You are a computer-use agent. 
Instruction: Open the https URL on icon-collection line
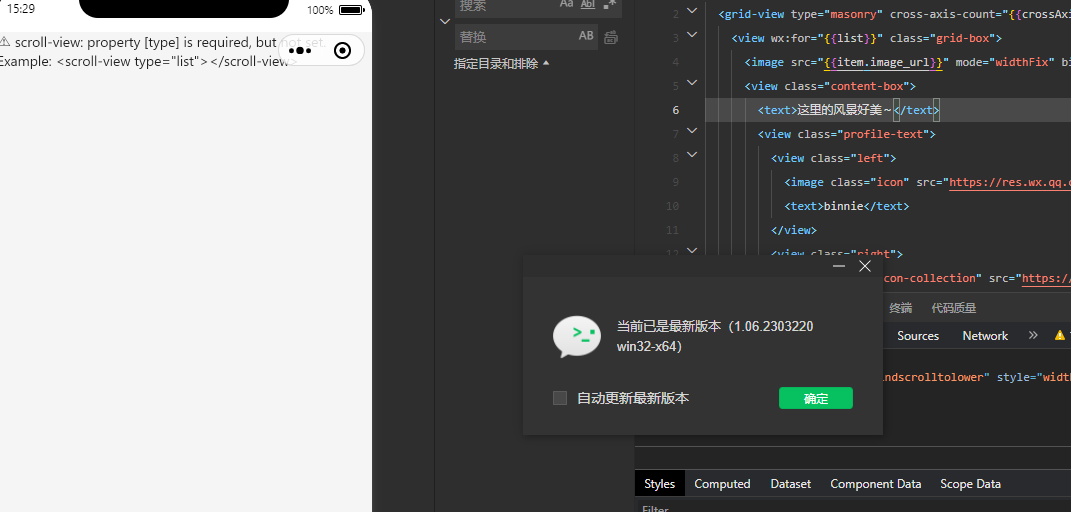(x=1046, y=278)
